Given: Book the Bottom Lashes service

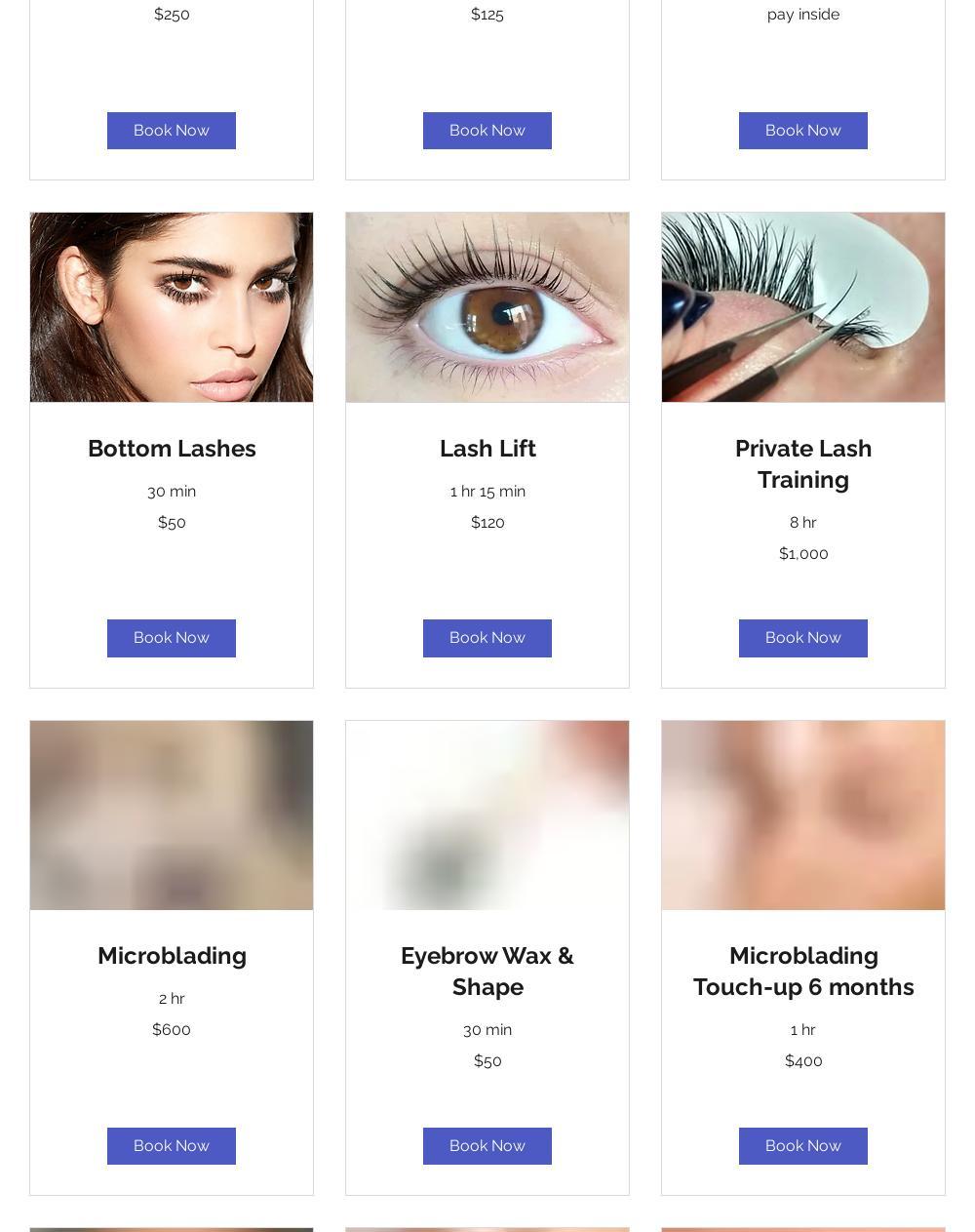Looking at the screenshot, I should 172,638.
